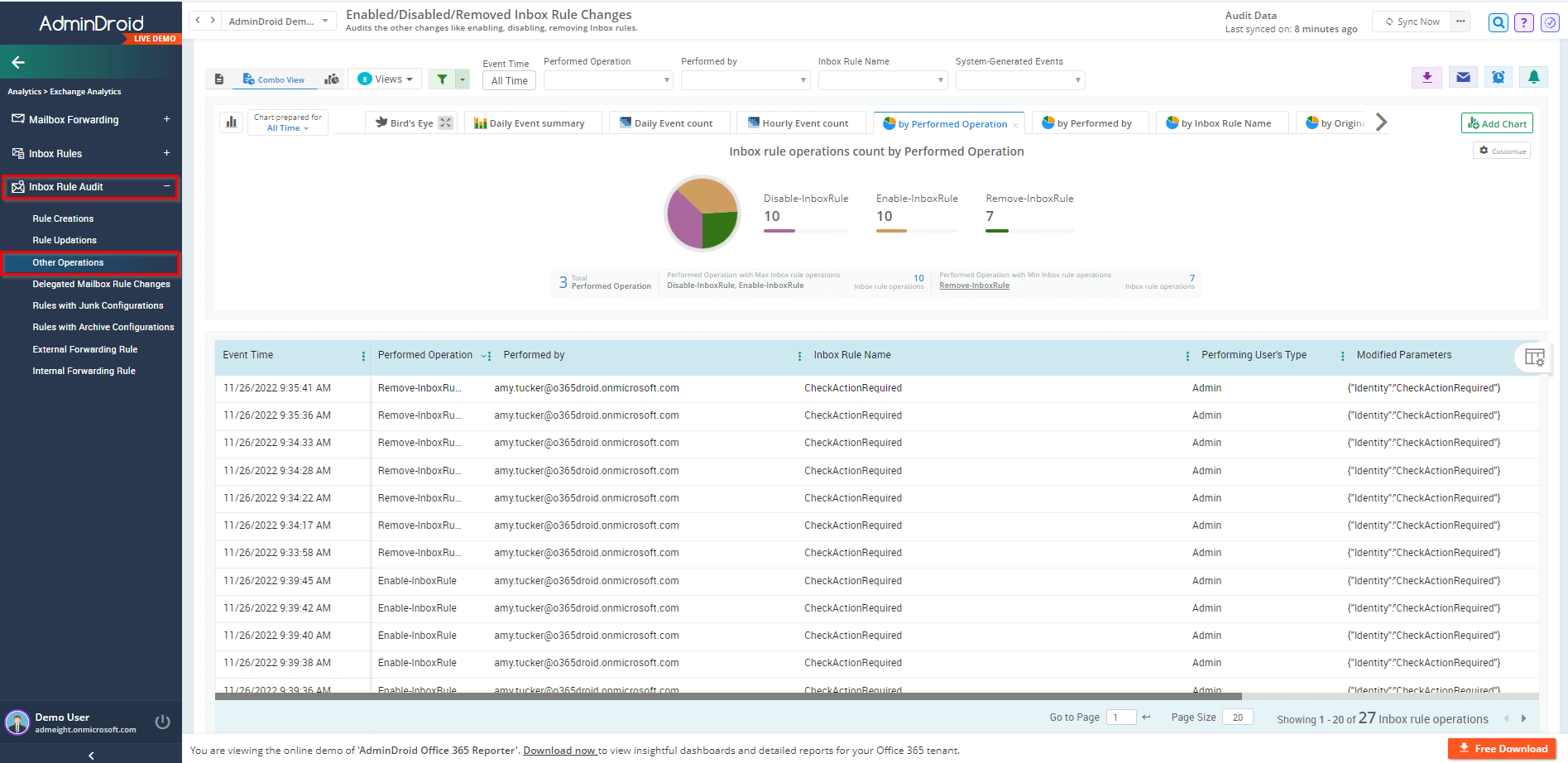Click the green filter funnel icon
This screenshot has height=763, width=1568.
(x=442, y=79)
